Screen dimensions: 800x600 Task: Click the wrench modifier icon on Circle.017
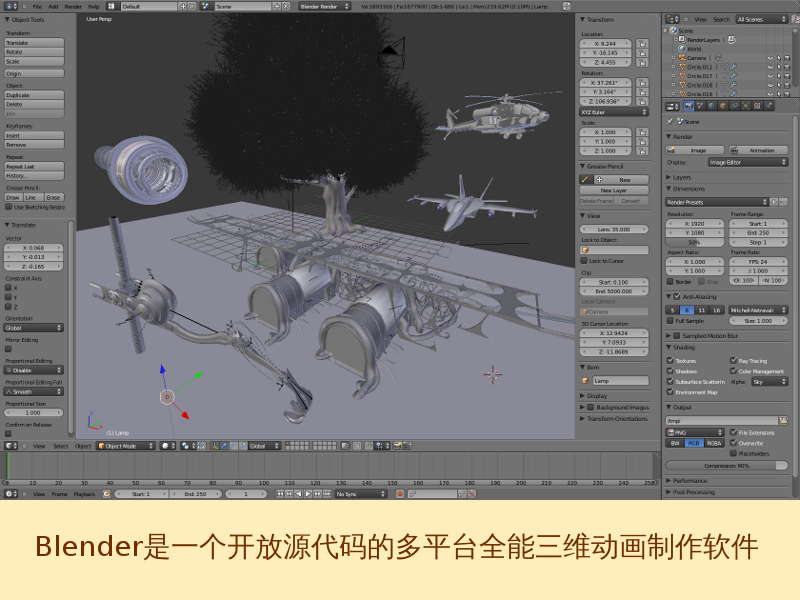tap(733, 76)
